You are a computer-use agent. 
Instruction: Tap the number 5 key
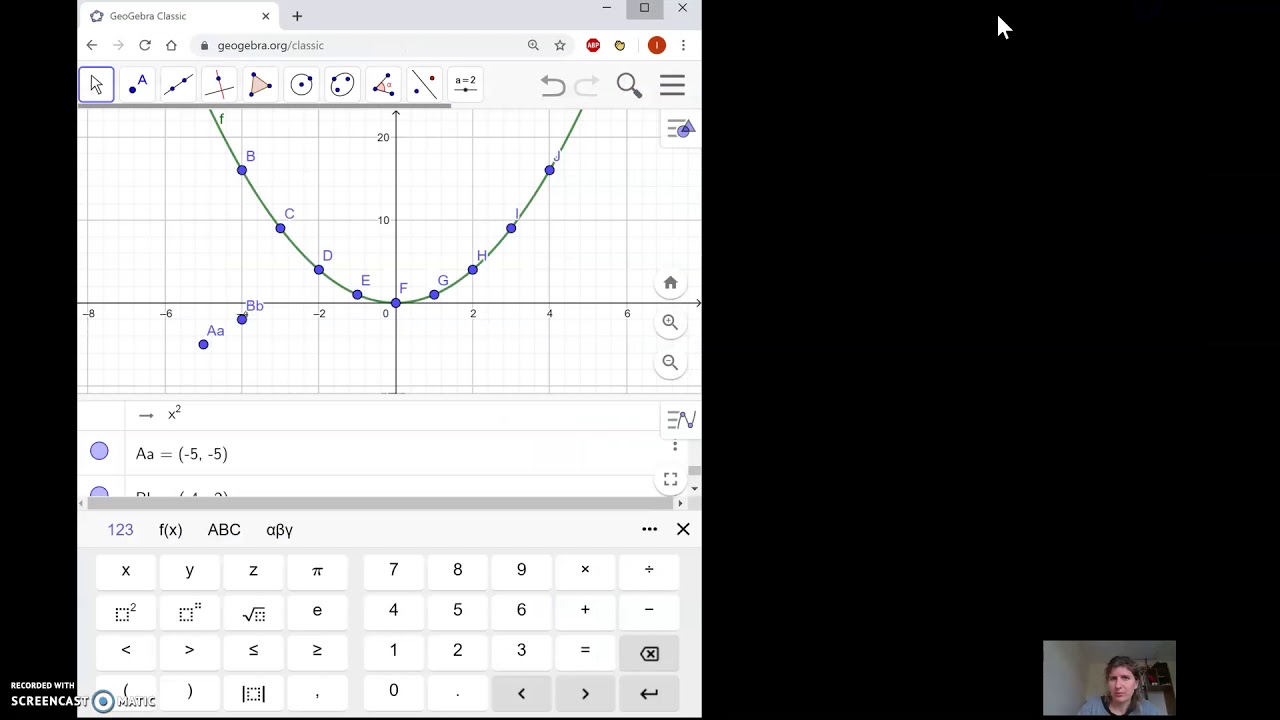coord(457,611)
